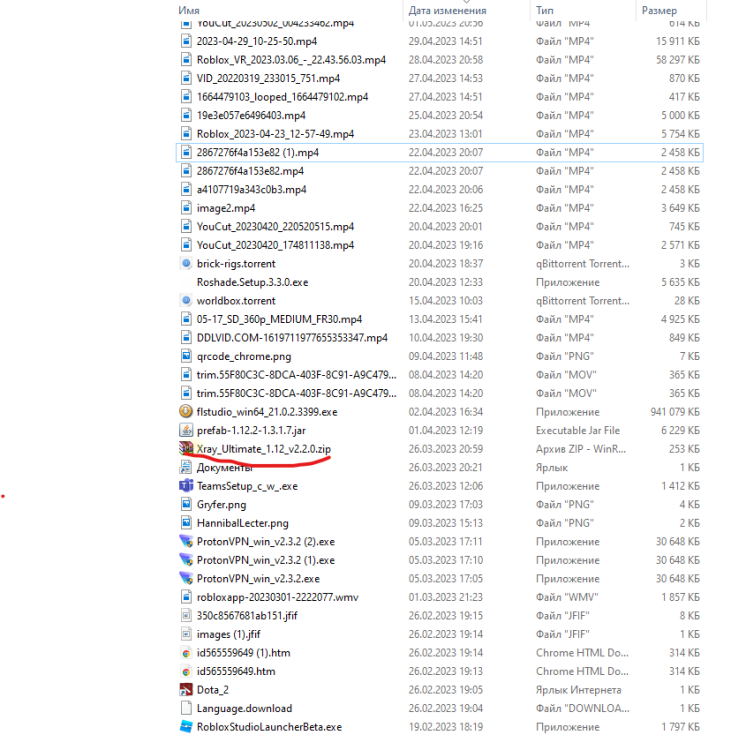Sort files by the Имя column header
Image resolution: width=731 pixels, height=750 pixels.
tap(189, 11)
